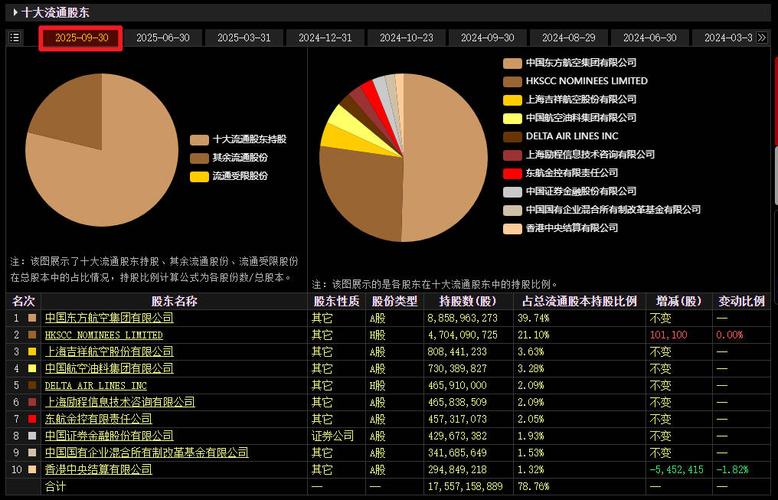778x500 pixels.
Task: Click the 变动比例 column header
Action: point(741,301)
